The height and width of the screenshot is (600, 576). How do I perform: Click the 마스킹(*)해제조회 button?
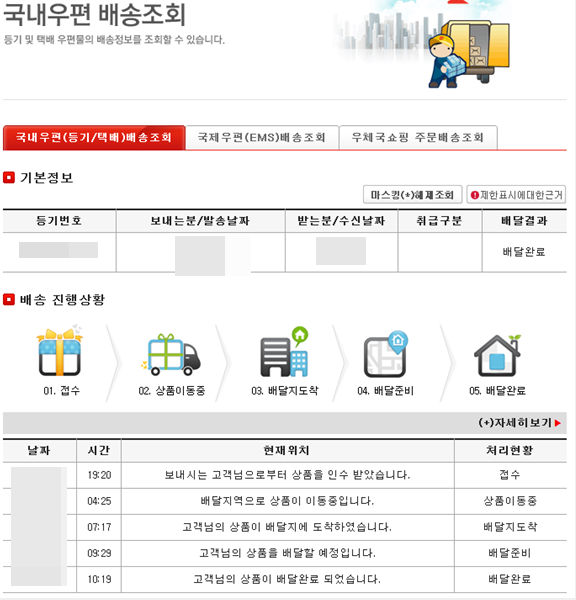(x=413, y=195)
